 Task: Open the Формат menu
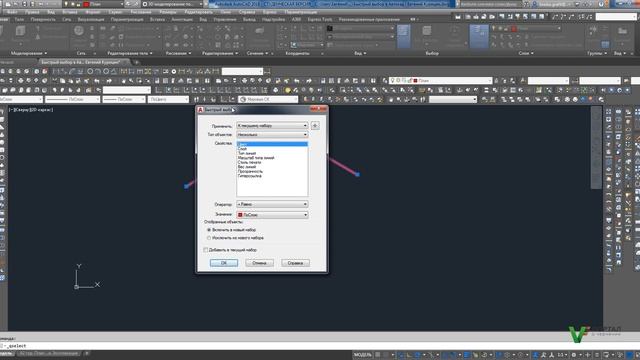tap(93, 12)
